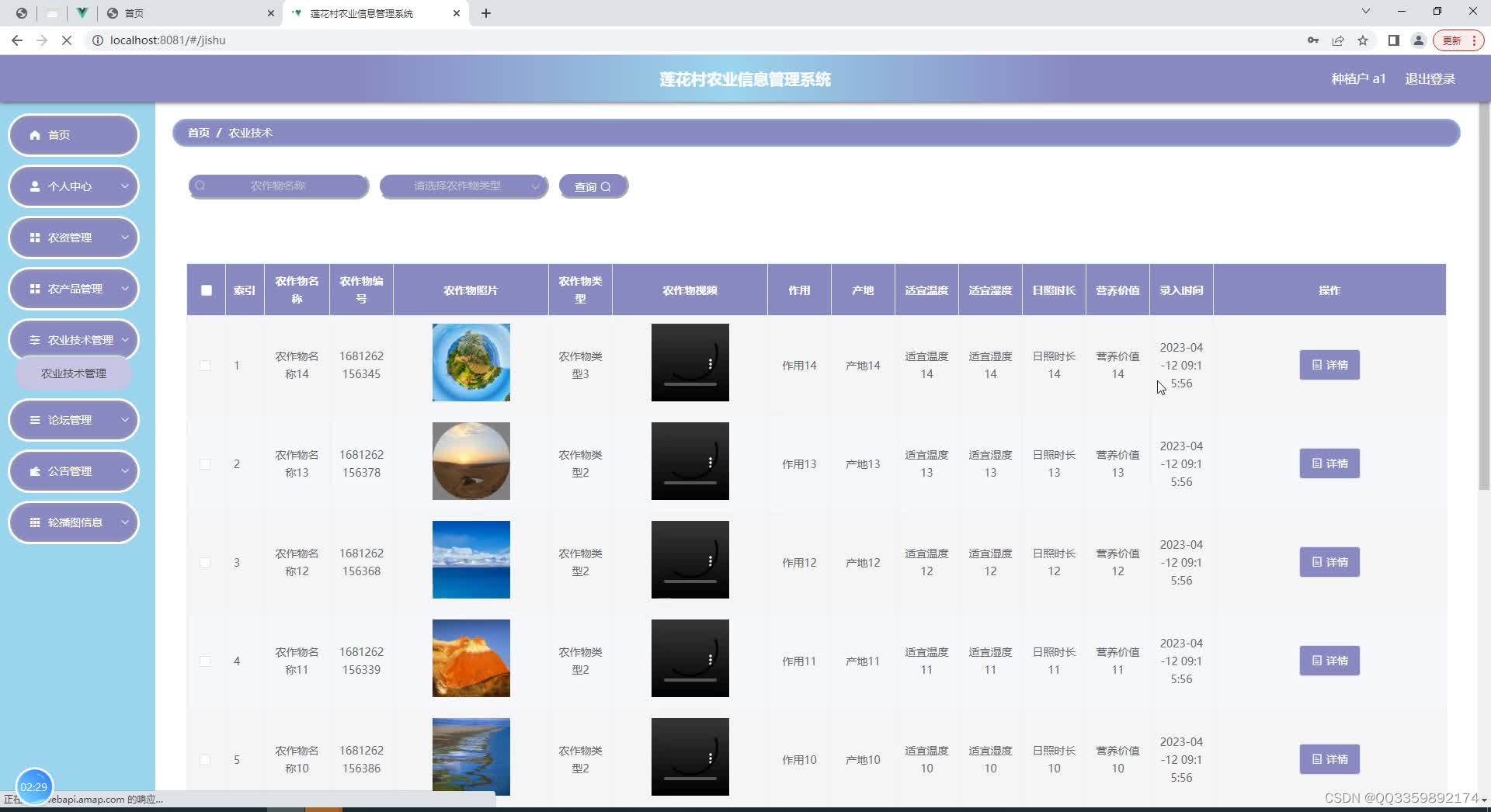
Task: Open 详情 for 农作物名称14 row
Action: [1329, 365]
